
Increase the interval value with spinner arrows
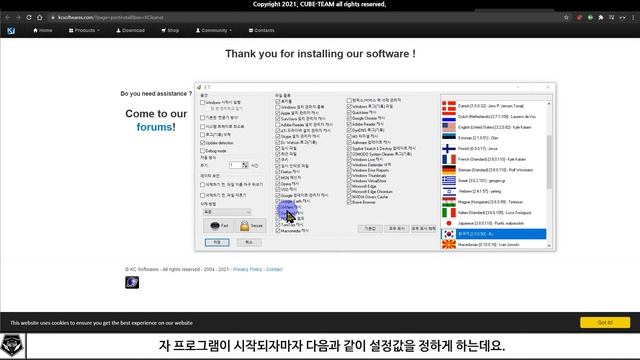(x=245, y=164)
